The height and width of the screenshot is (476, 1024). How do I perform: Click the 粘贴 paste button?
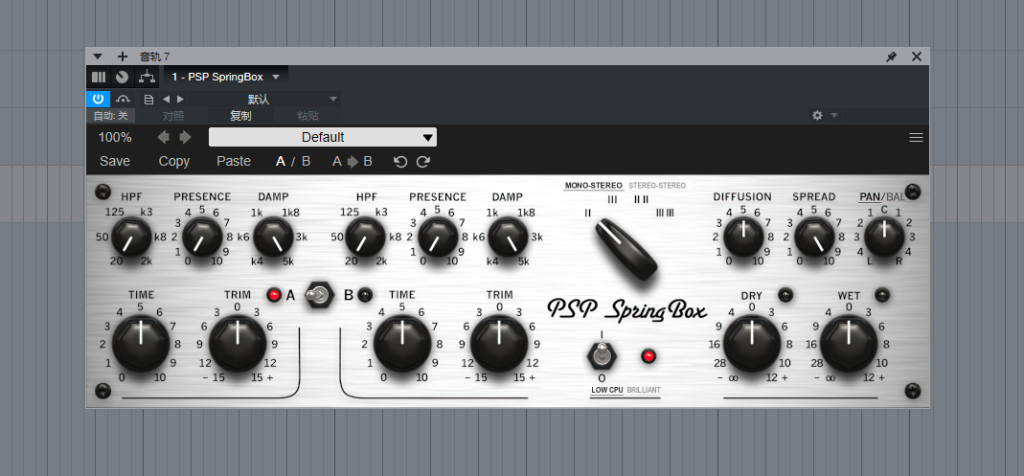click(x=308, y=116)
